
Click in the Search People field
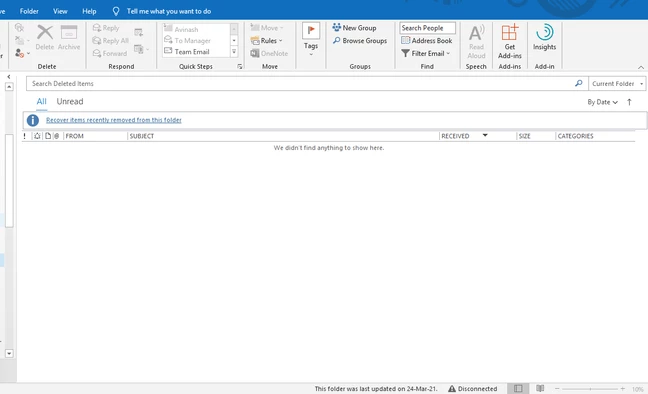pyautogui.click(x=427, y=28)
